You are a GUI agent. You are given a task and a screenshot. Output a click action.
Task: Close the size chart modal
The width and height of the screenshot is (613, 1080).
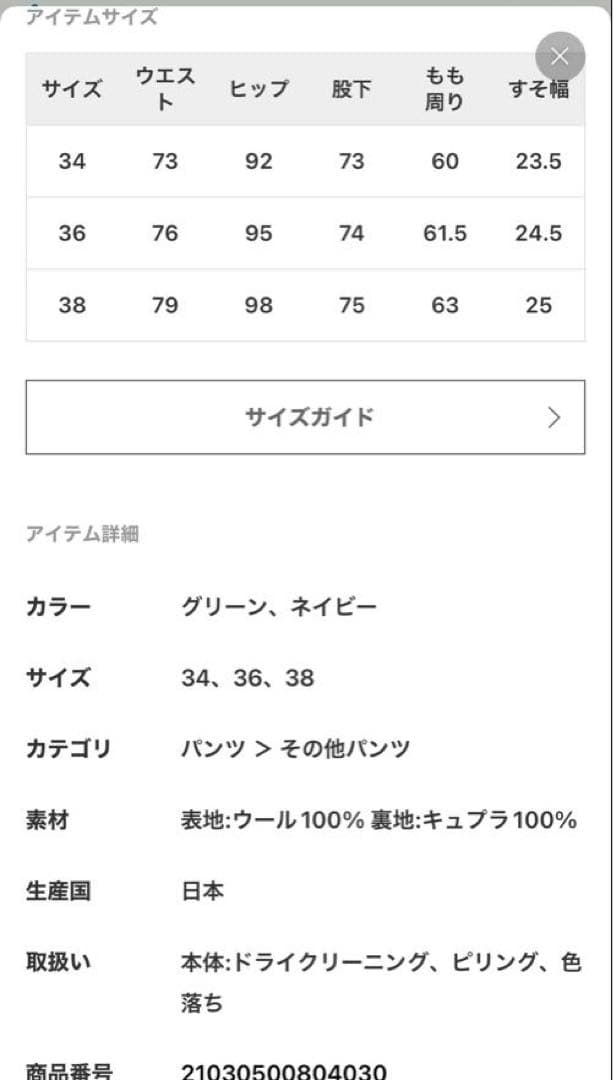click(560, 56)
